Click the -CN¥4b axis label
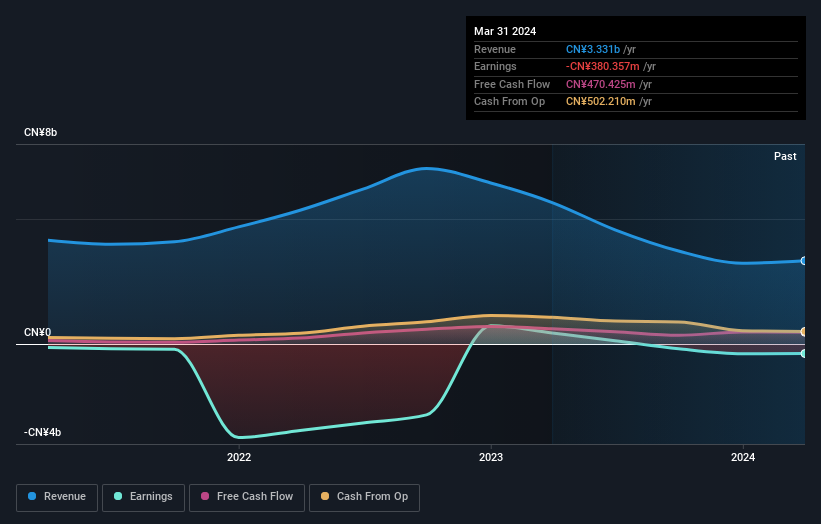This screenshot has height=524, width=821. [42, 432]
